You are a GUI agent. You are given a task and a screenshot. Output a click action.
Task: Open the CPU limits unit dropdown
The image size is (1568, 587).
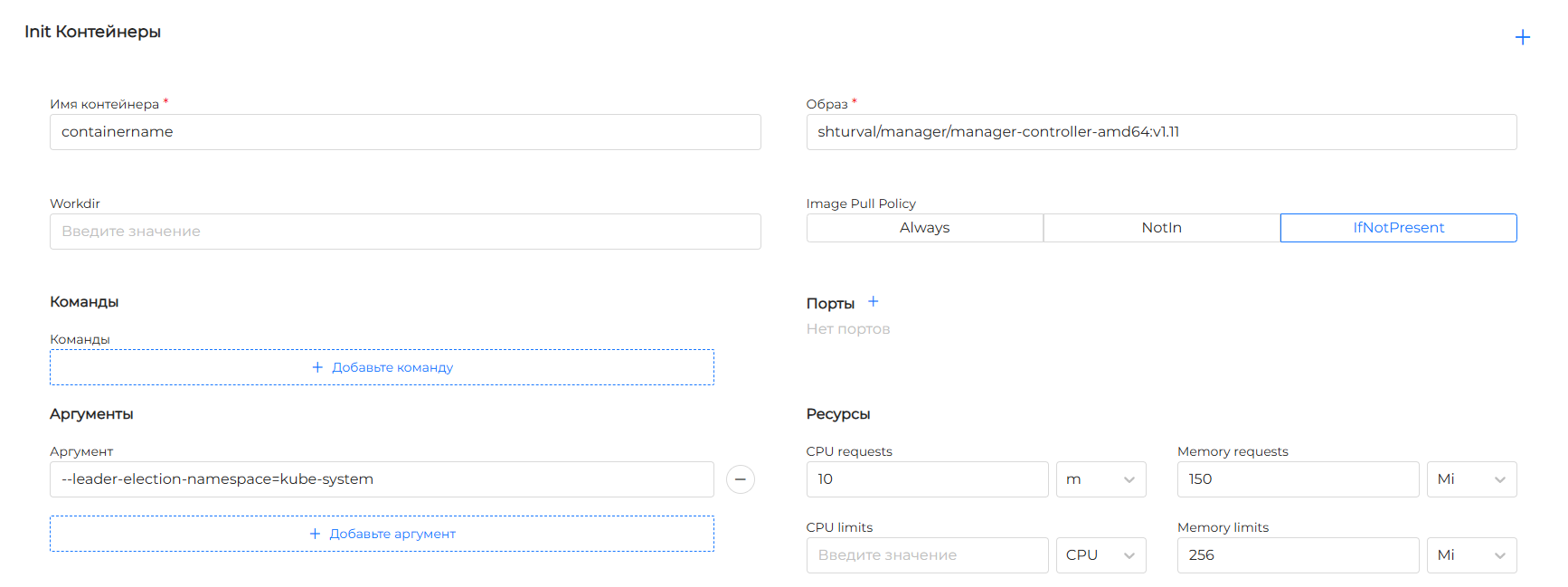pyautogui.click(x=1100, y=555)
